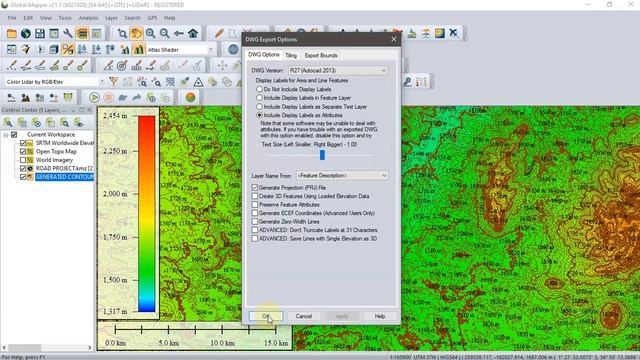Click the target range ring digitizer icon
The width and height of the screenshot is (640, 360).
(x=122, y=65)
